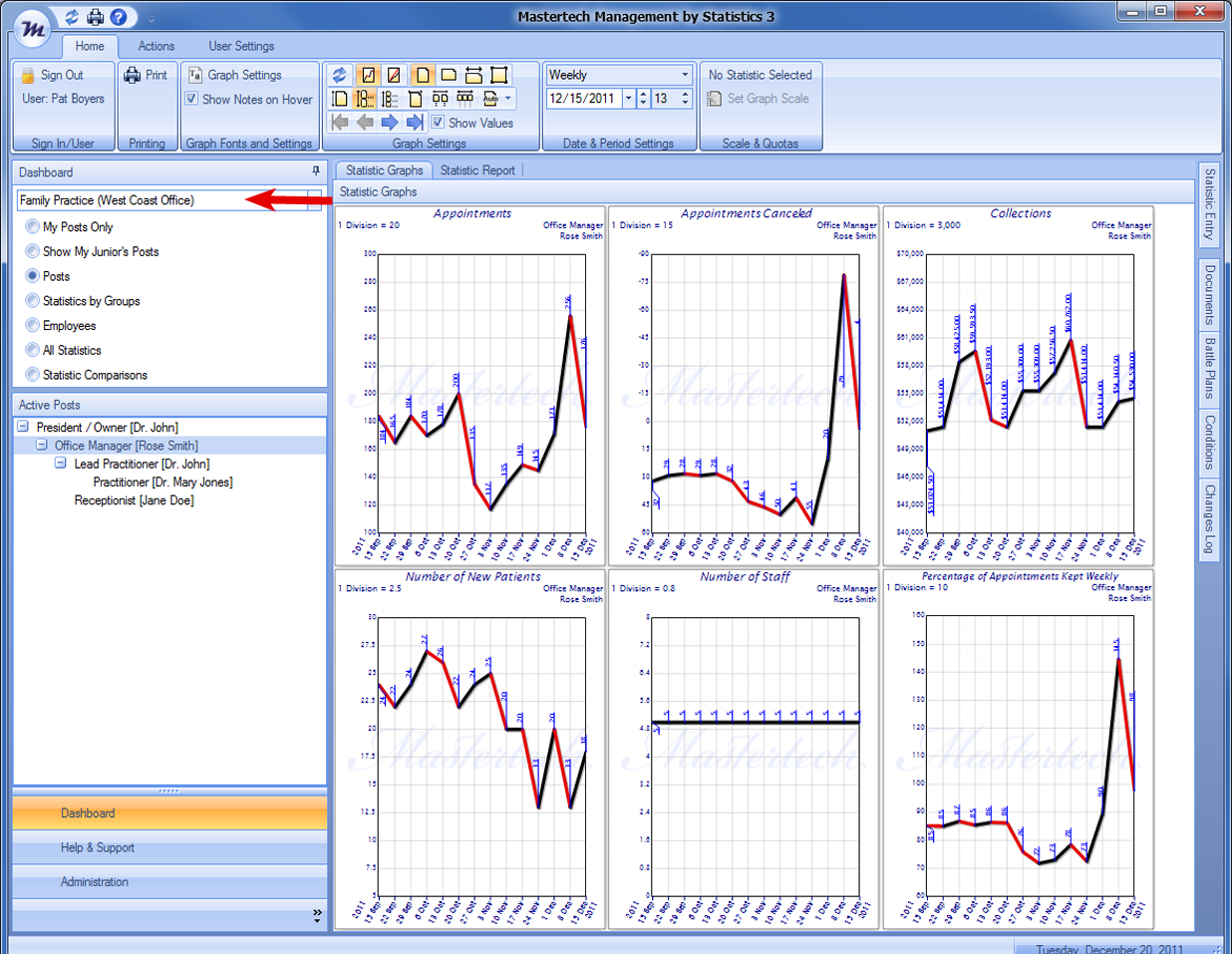The image size is (1232, 954).
Task: Open the Statistic Graphs tab
Action: [x=384, y=170]
